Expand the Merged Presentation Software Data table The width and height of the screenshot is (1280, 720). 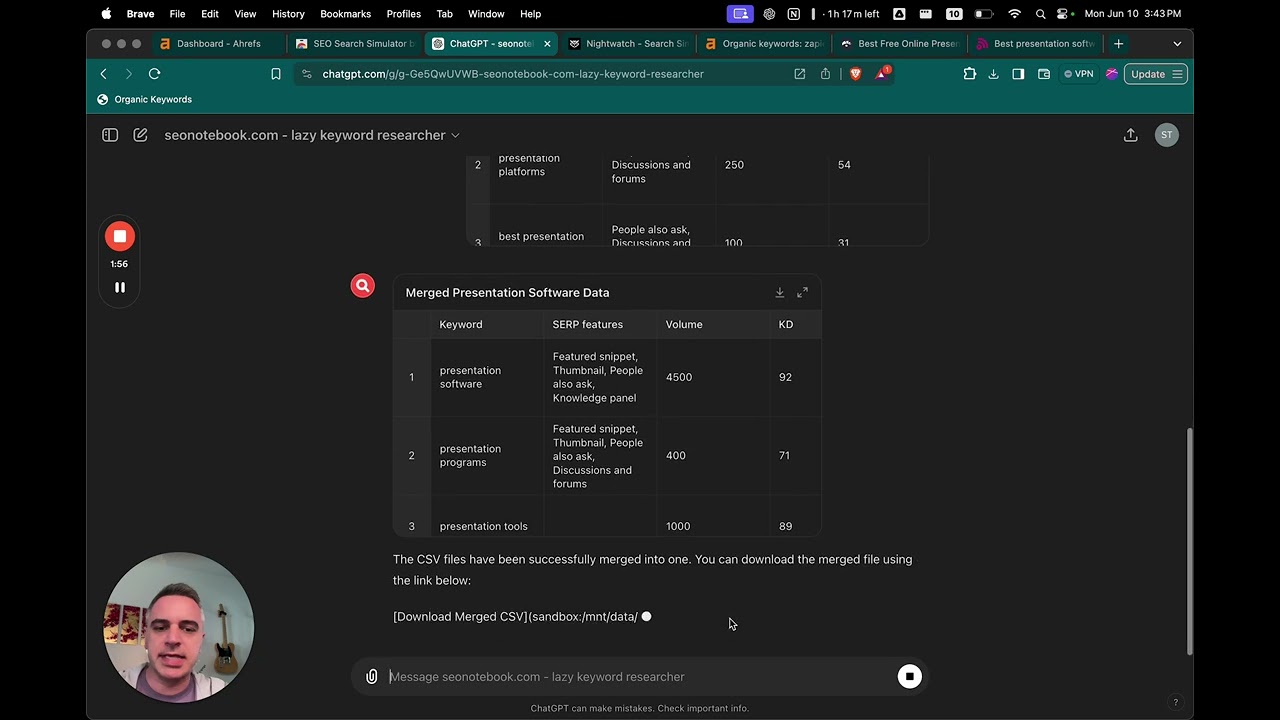click(802, 292)
